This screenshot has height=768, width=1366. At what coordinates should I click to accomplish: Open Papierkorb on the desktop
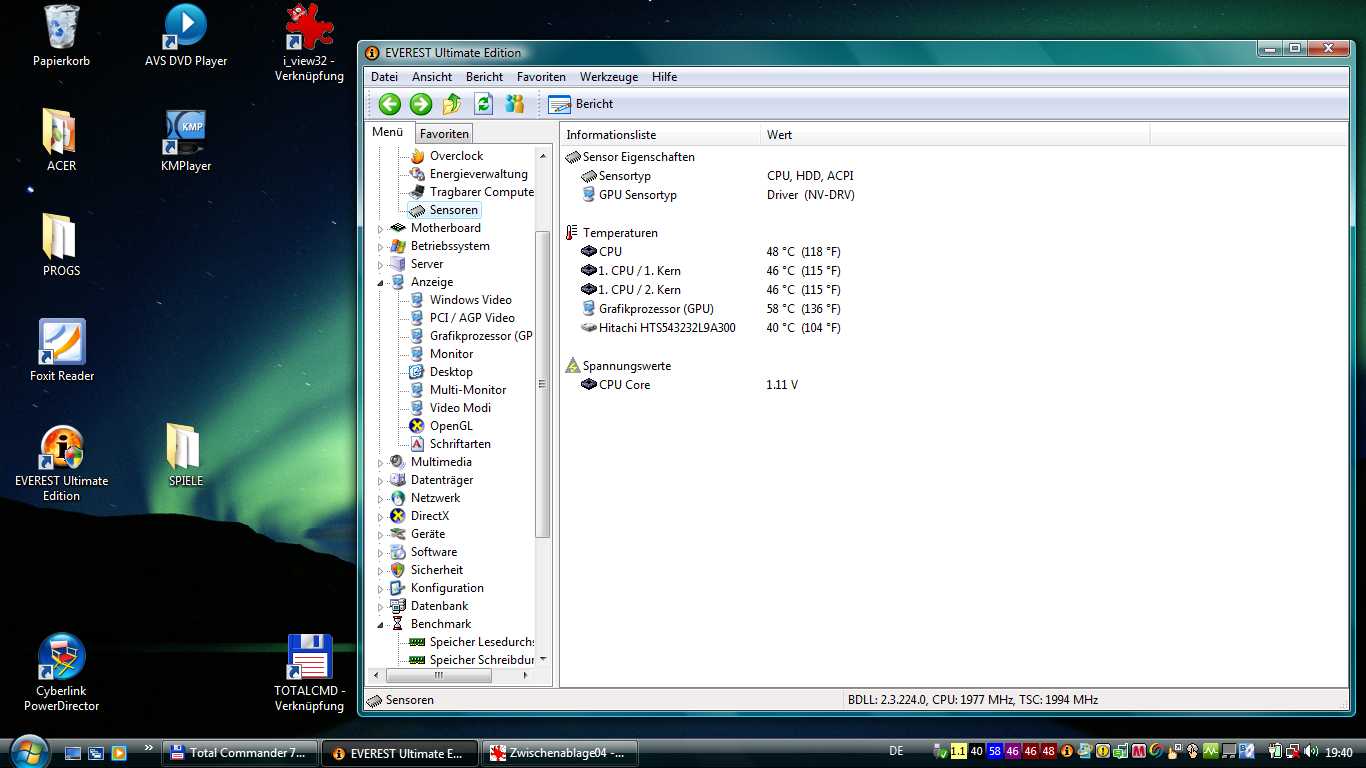[61, 36]
